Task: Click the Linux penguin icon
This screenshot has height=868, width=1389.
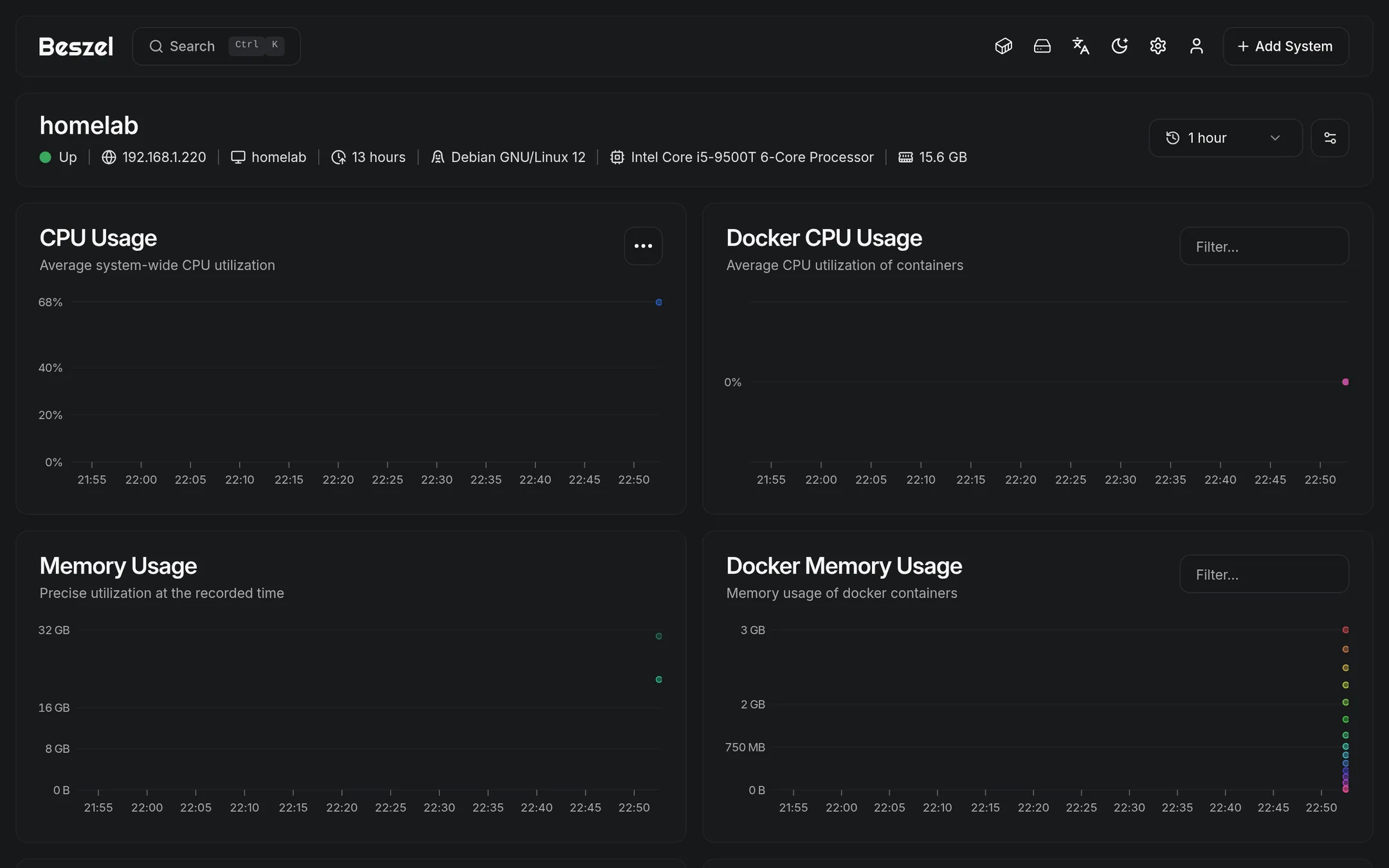Action: pos(437,157)
